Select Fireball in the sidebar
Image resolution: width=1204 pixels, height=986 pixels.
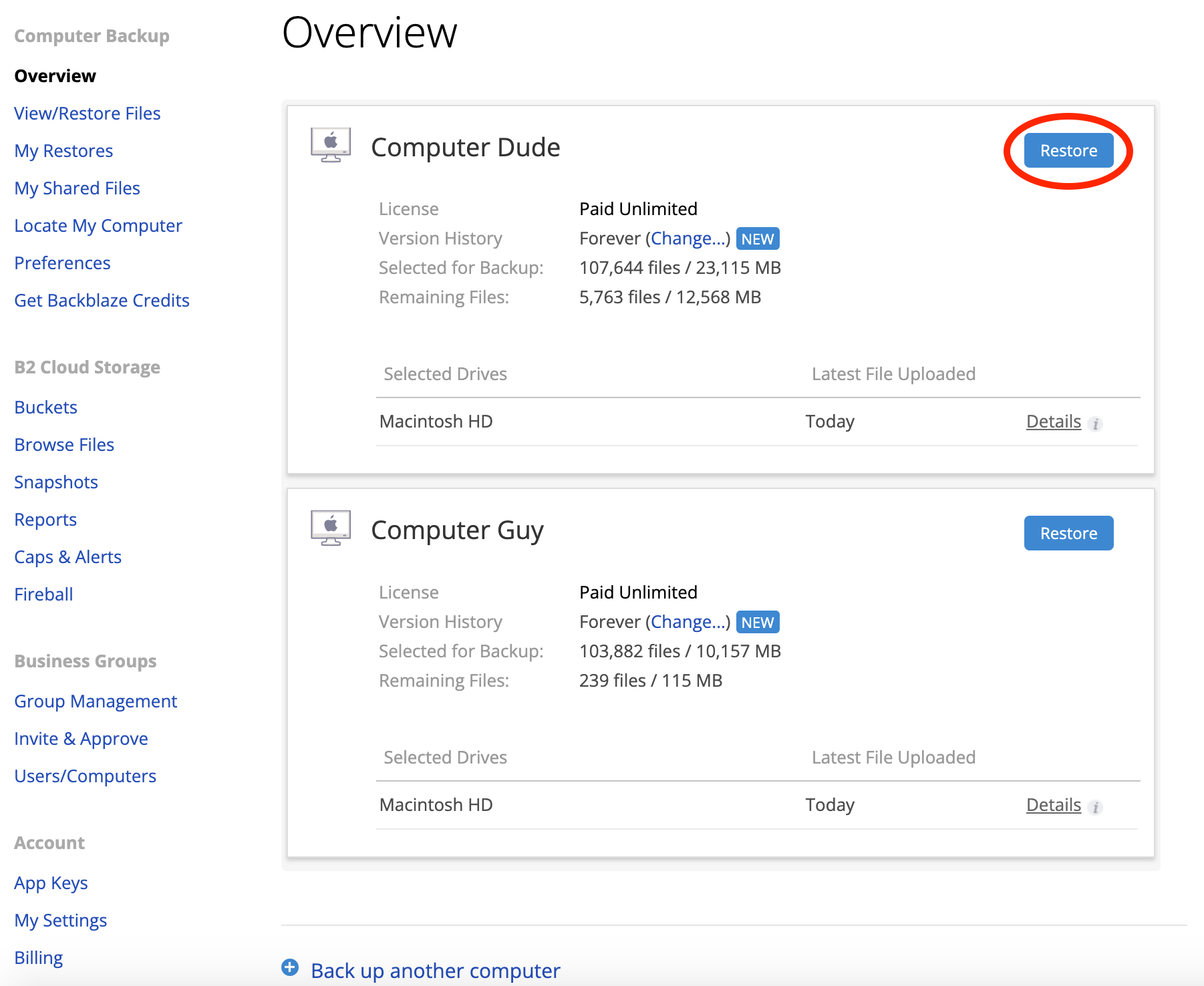tap(44, 595)
